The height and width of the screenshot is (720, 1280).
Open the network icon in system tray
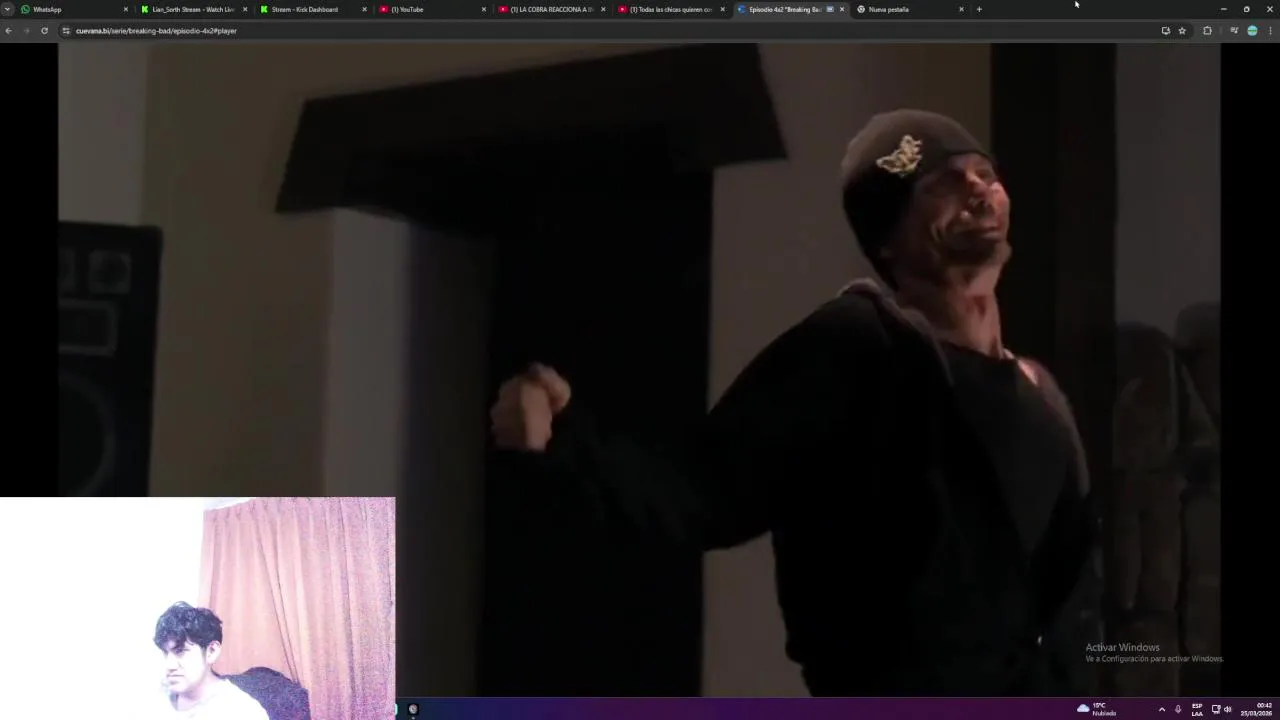tap(1216, 709)
